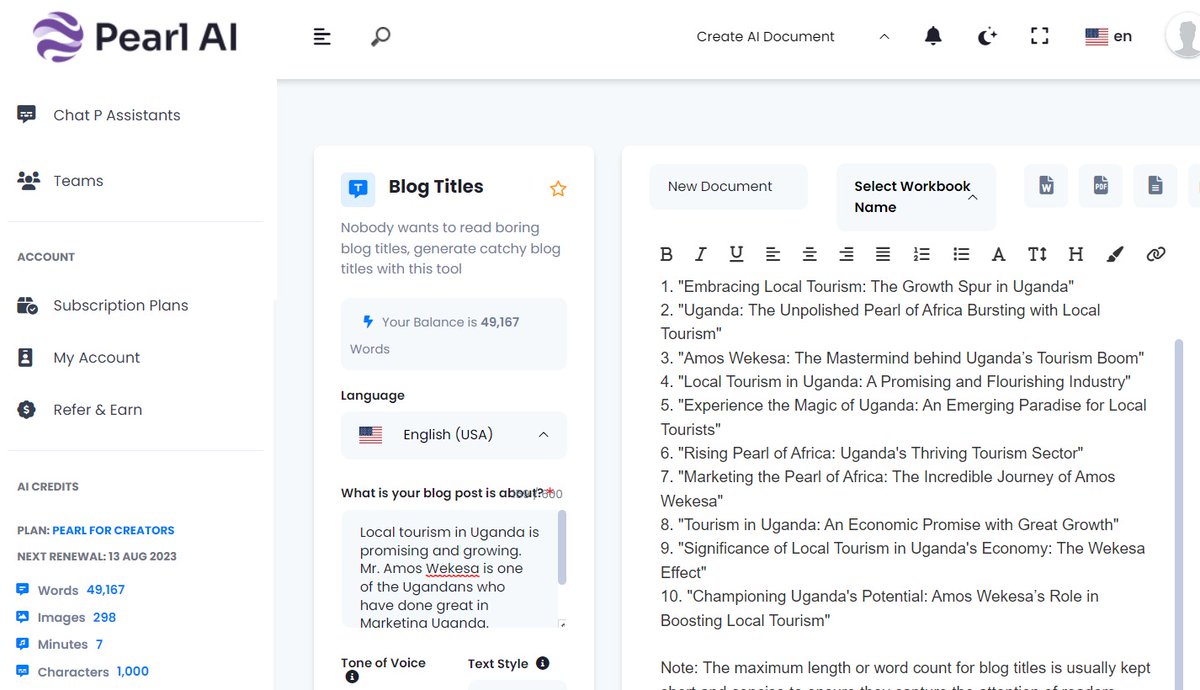Click the blog post description text area
Screen dimensions: 1200x690
[x=449, y=569]
